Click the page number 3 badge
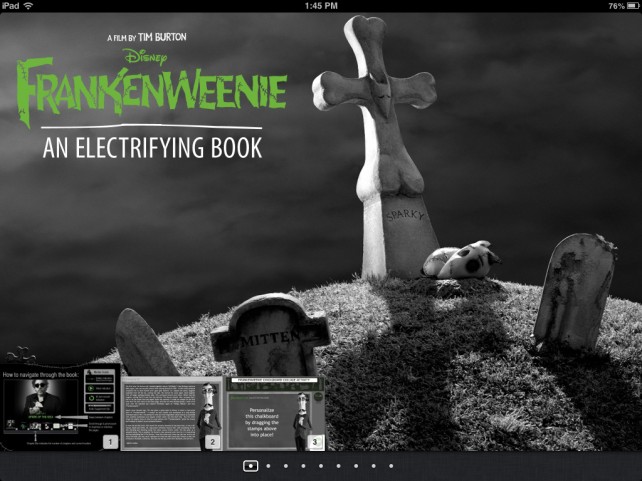 [x=315, y=442]
